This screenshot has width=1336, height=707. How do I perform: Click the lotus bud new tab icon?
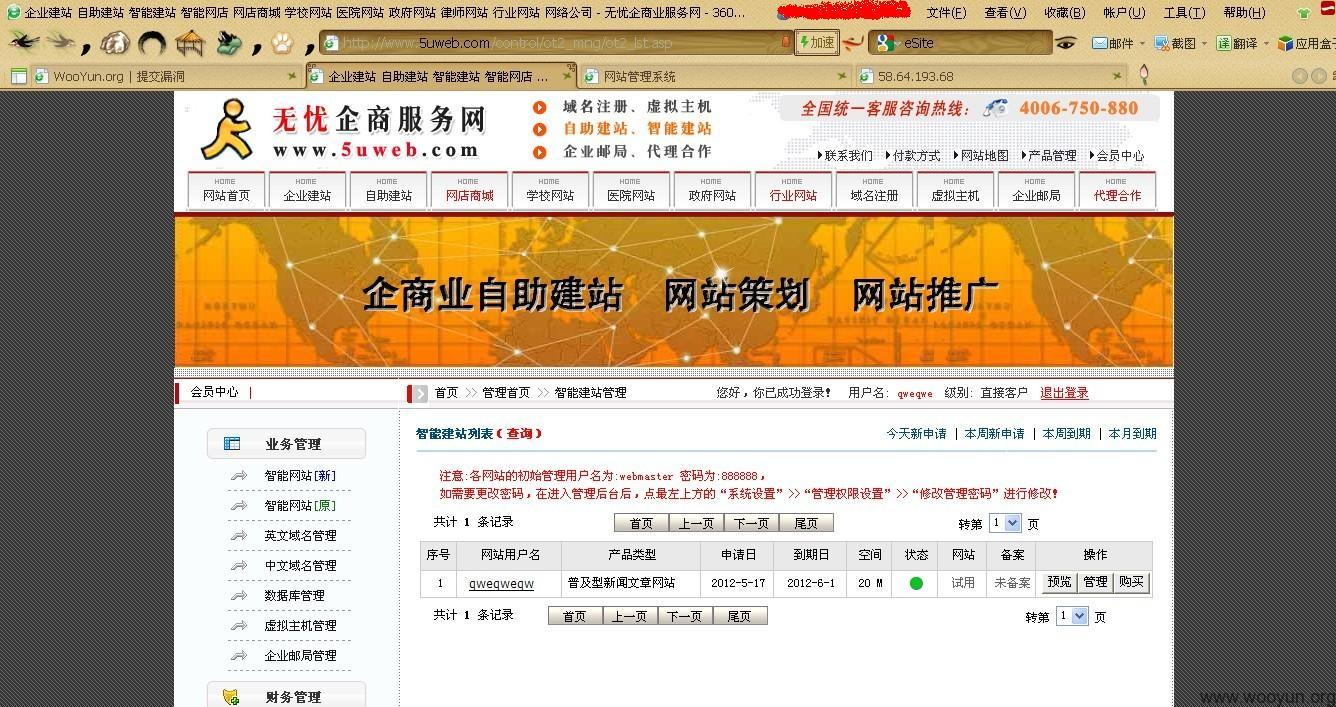[1144, 75]
